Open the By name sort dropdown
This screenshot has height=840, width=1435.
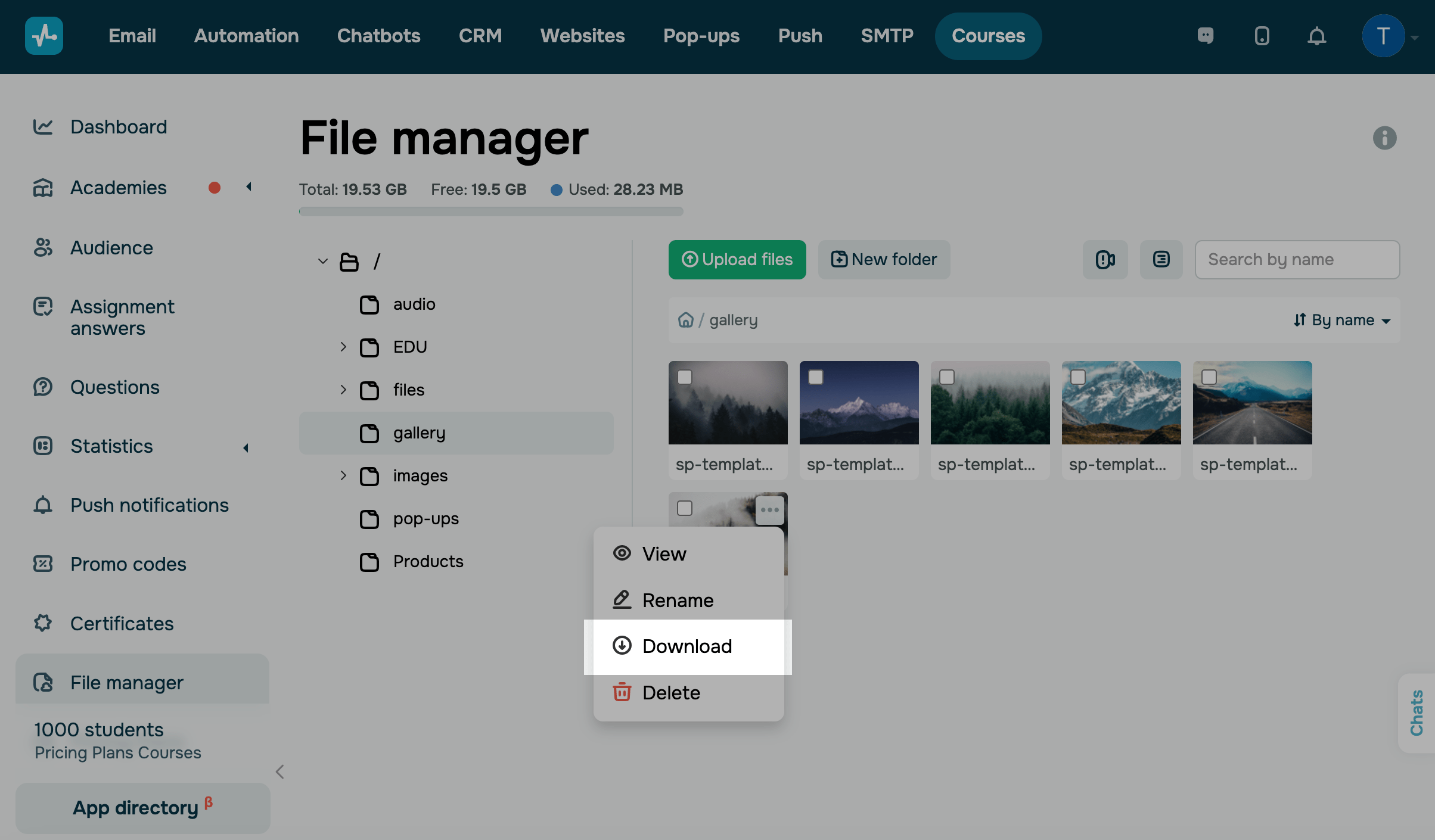[1343, 320]
